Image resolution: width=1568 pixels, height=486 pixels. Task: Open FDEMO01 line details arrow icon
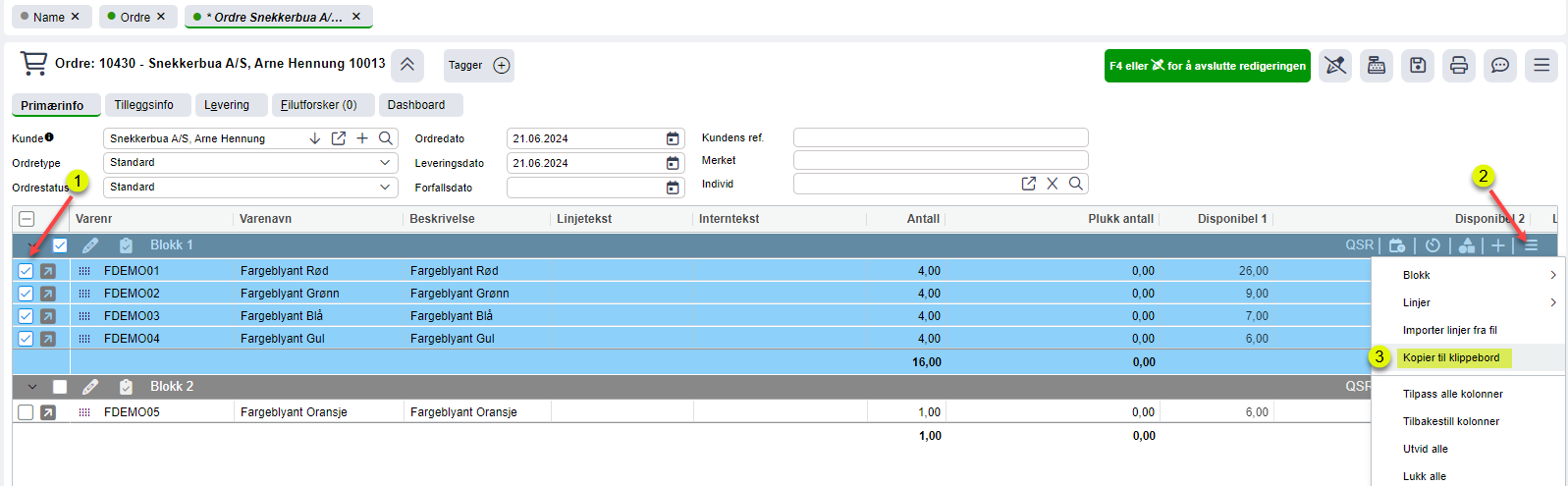pyautogui.click(x=48, y=271)
